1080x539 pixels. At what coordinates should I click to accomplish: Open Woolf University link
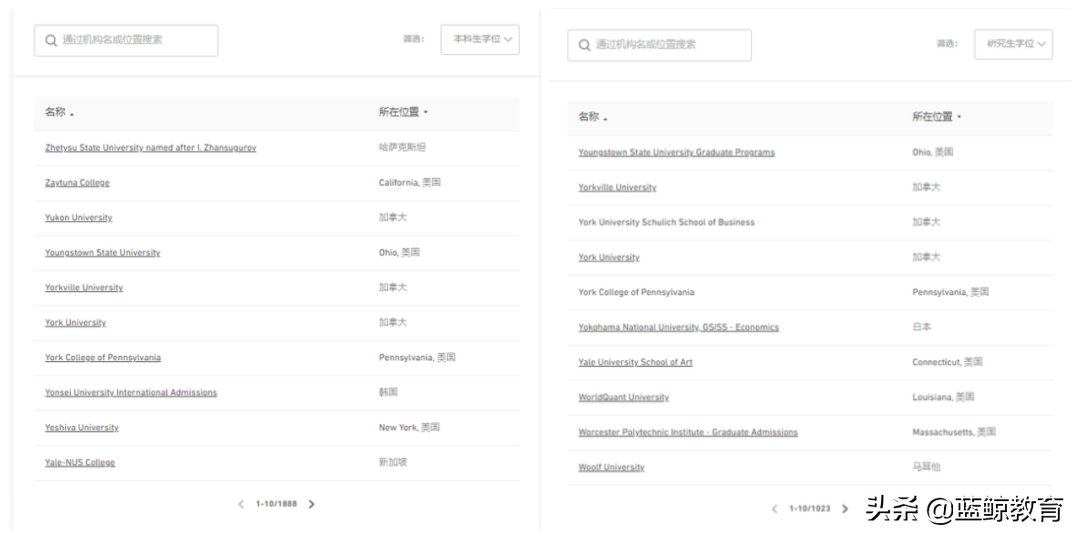click(x=611, y=467)
